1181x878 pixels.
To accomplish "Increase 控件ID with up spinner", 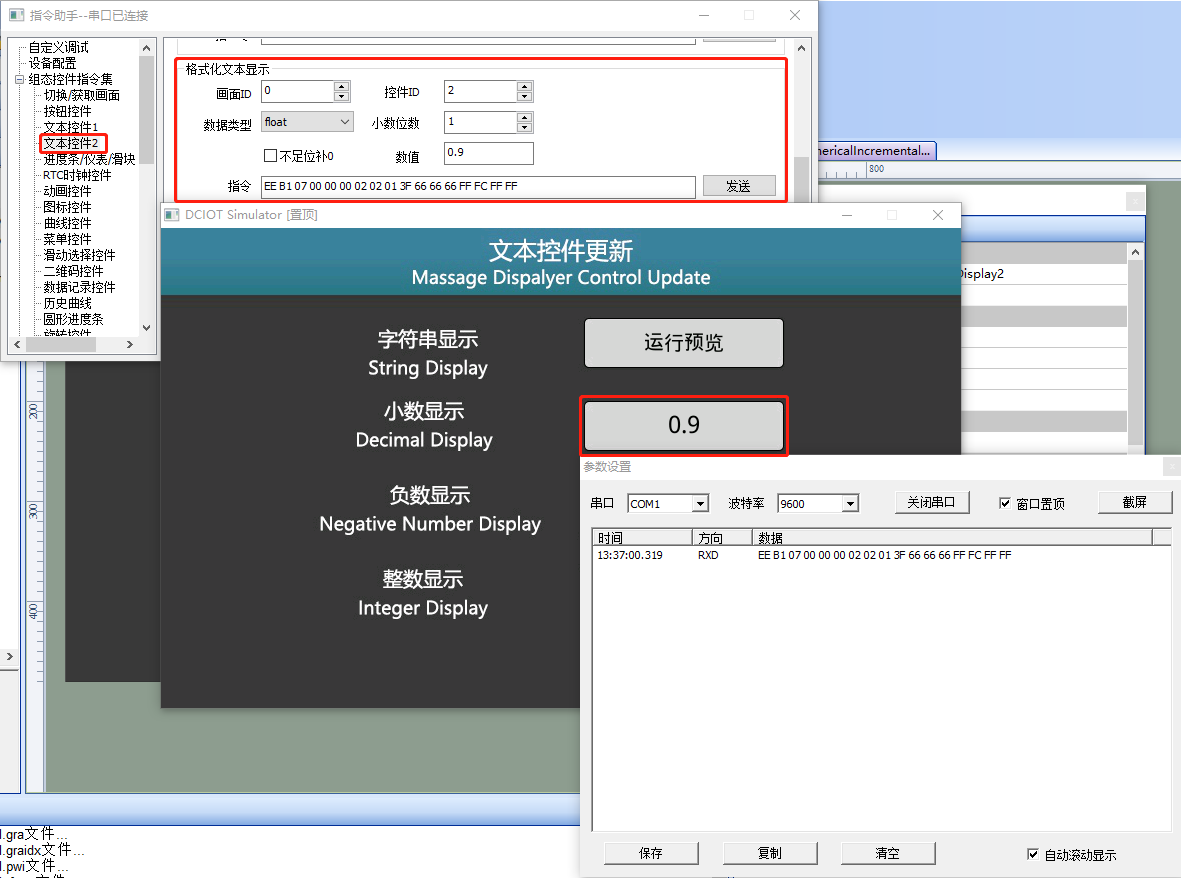I will pos(525,86).
